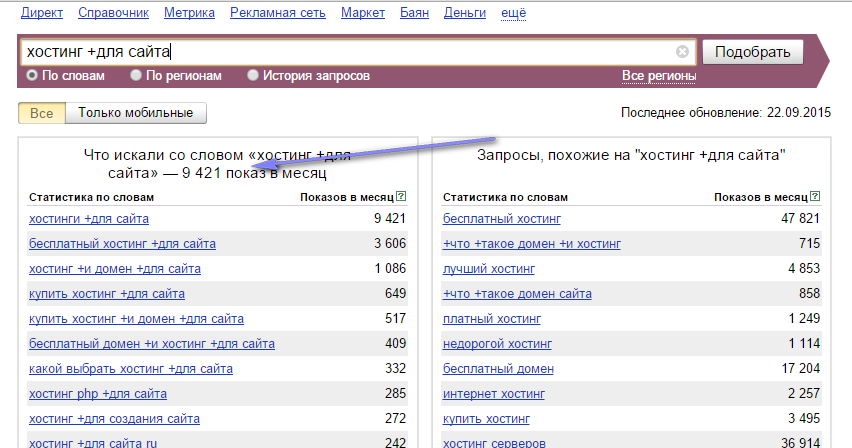Open the 'хостинги +для сайта' query
The image size is (852, 448).
[x=89, y=219]
